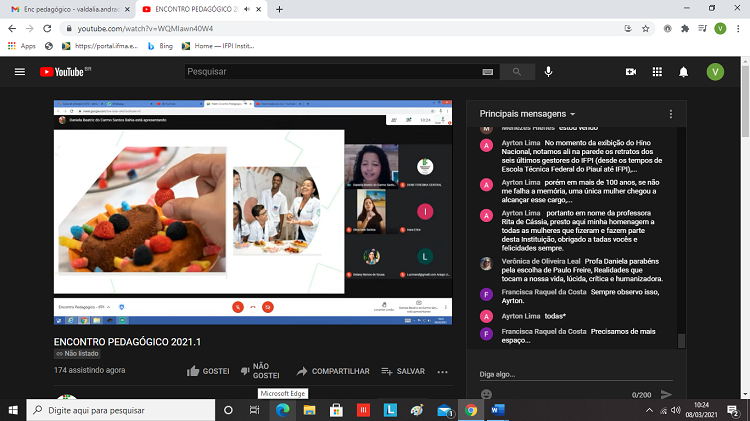The height and width of the screenshot is (421, 750).
Task: Open the on-screen keyboard in search bar
Action: tap(487, 72)
